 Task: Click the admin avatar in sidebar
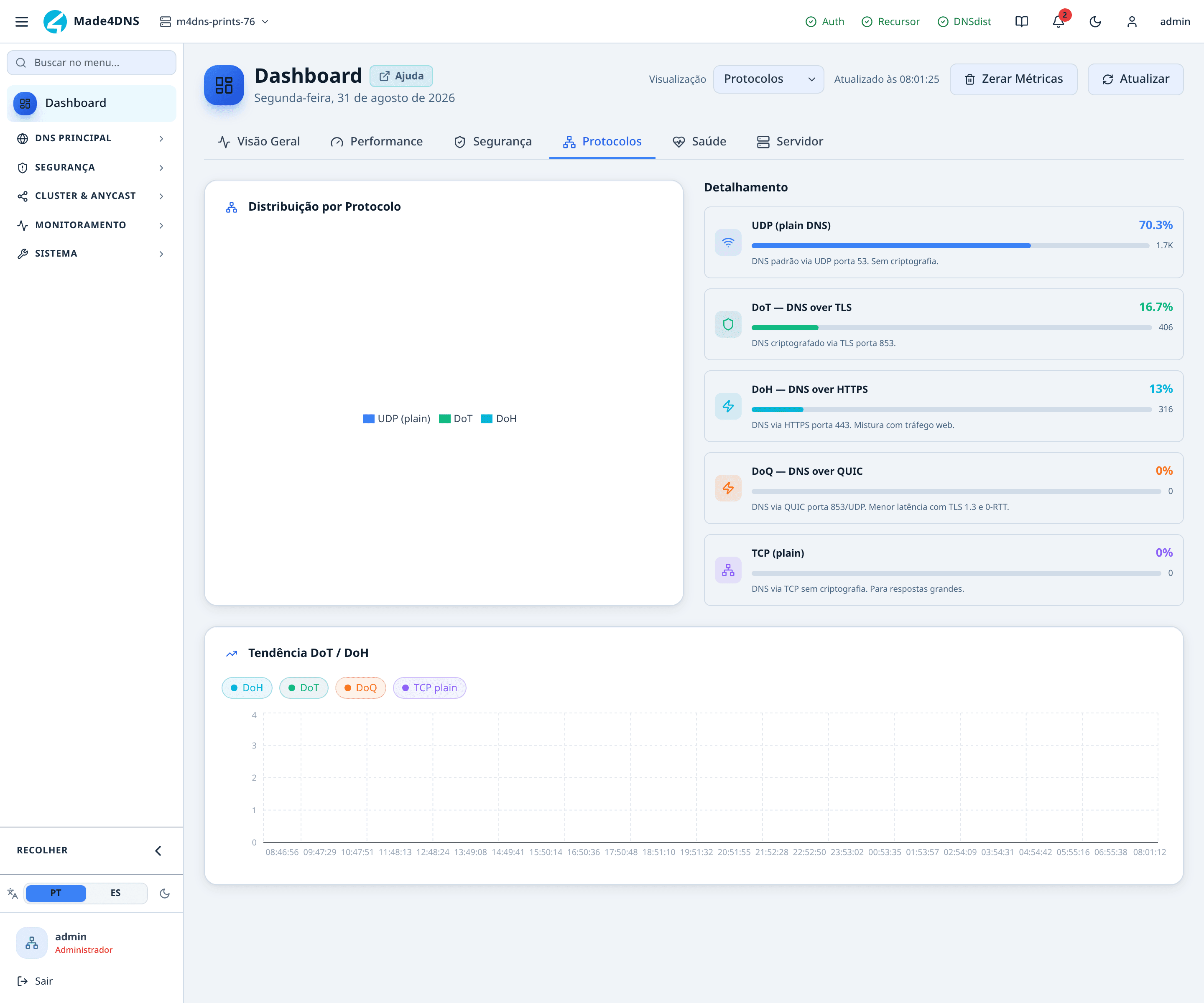point(31,943)
